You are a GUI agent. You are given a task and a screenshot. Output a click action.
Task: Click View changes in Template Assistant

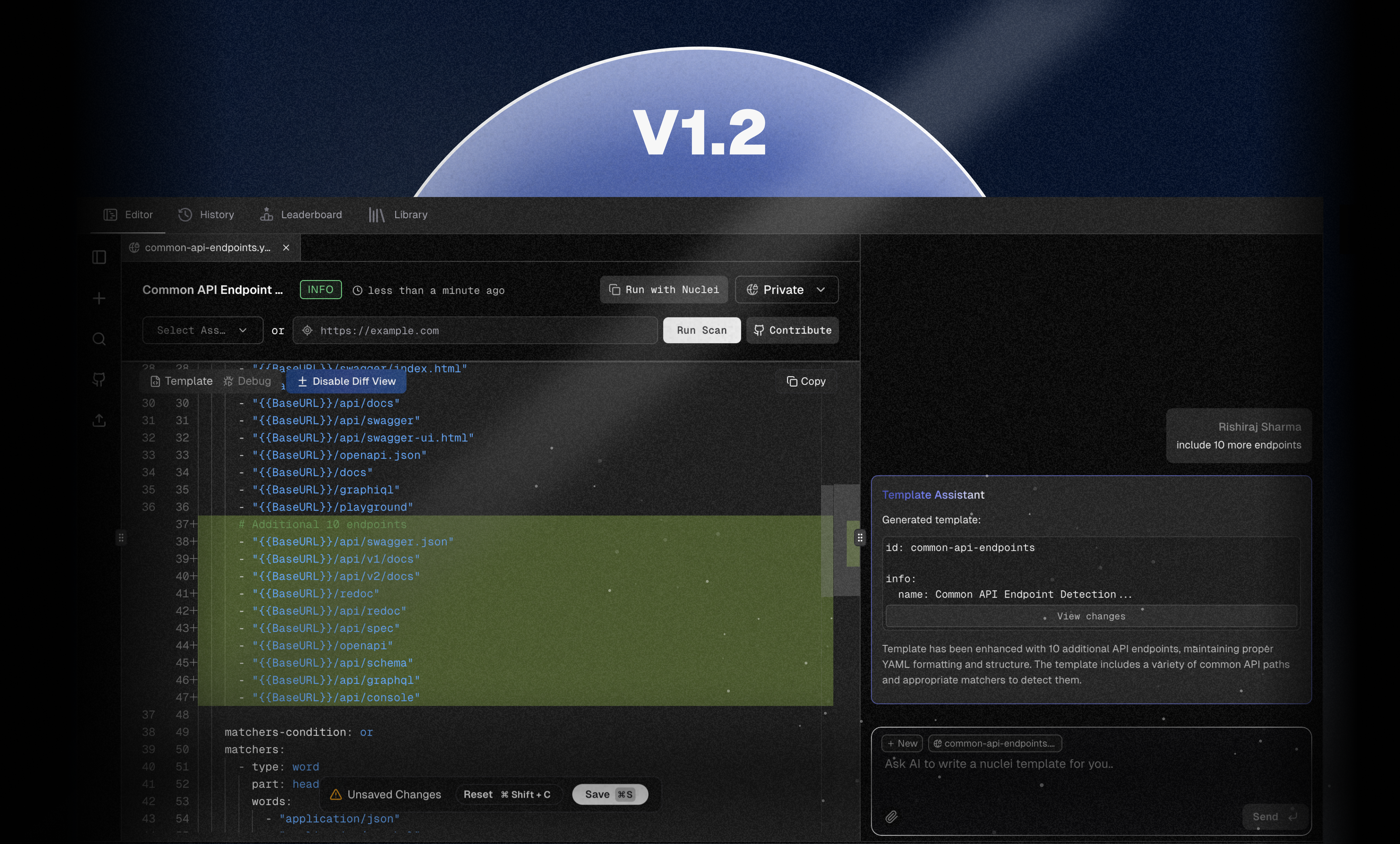(x=1091, y=616)
